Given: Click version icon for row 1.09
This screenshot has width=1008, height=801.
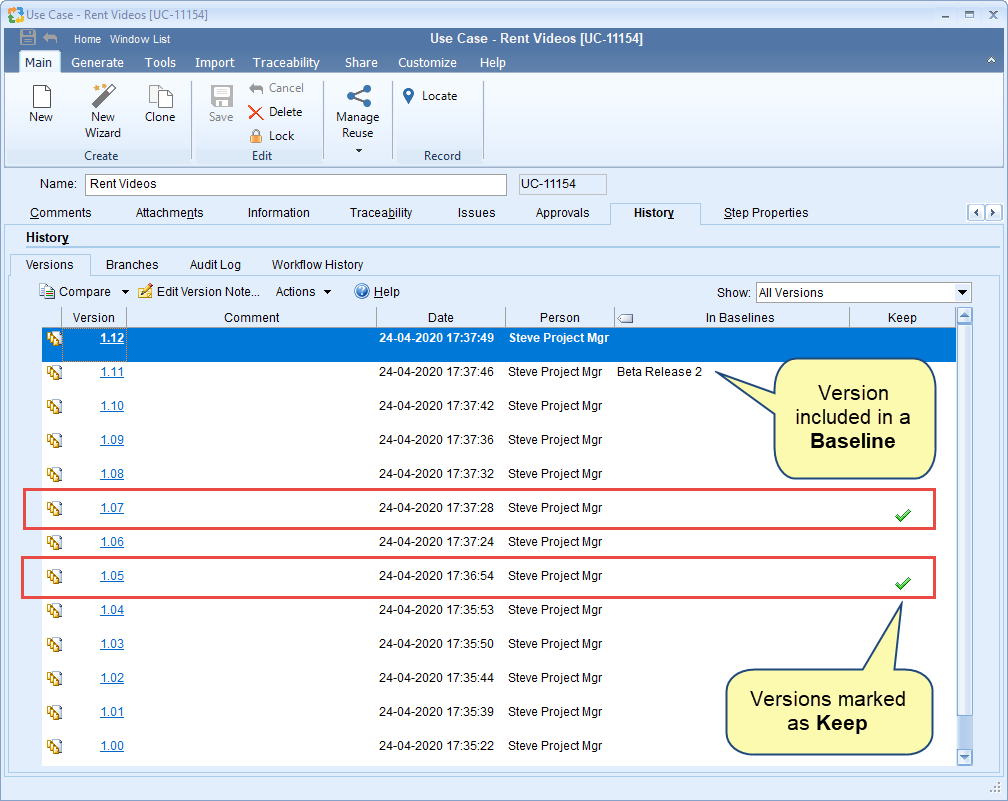Looking at the screenshot, I should 54,440.
